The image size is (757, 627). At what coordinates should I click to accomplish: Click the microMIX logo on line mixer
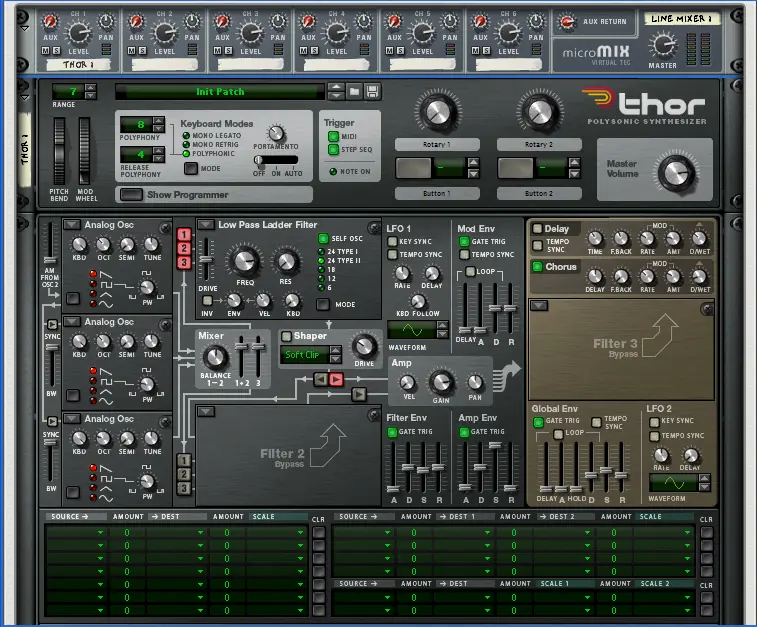pyautogui.click(x=597, y=54)
